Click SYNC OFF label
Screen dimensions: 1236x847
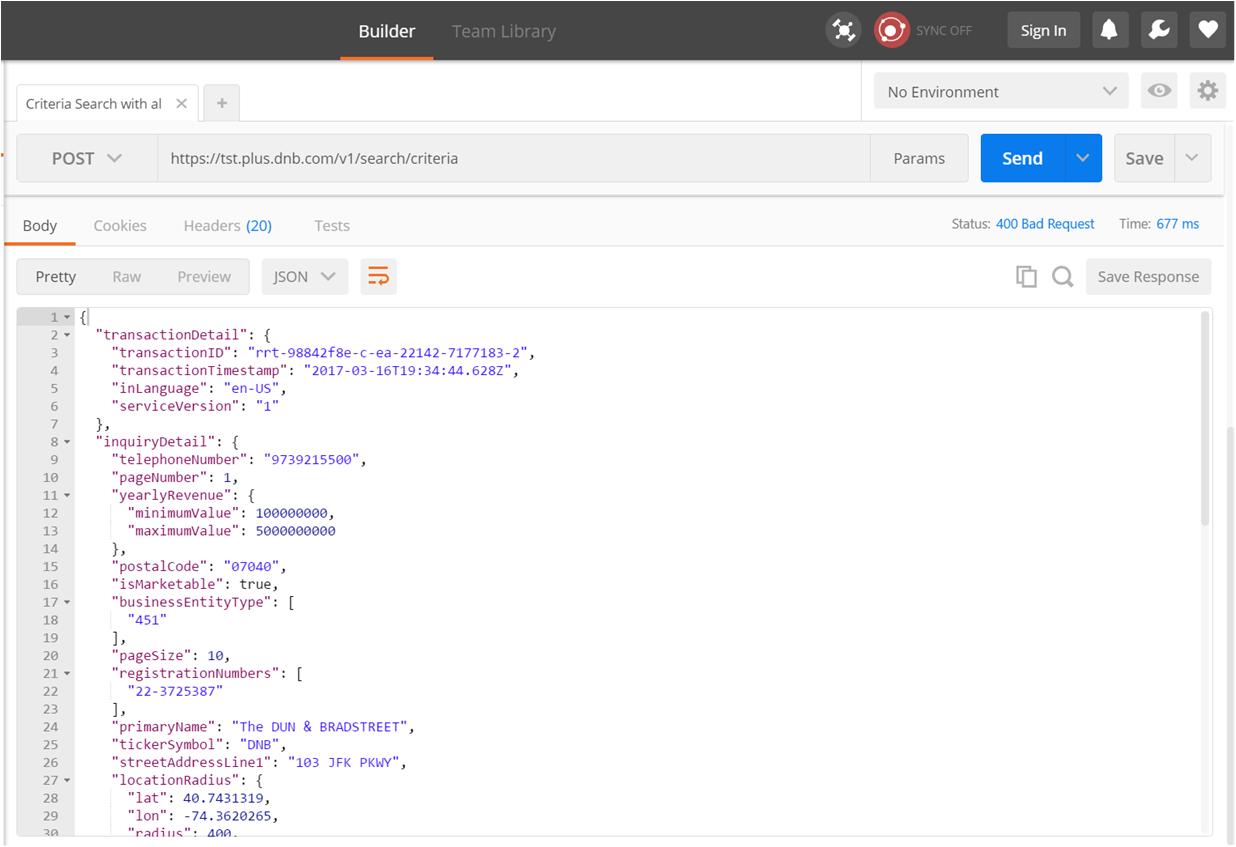pyautogui.click(x=944, y=30)
